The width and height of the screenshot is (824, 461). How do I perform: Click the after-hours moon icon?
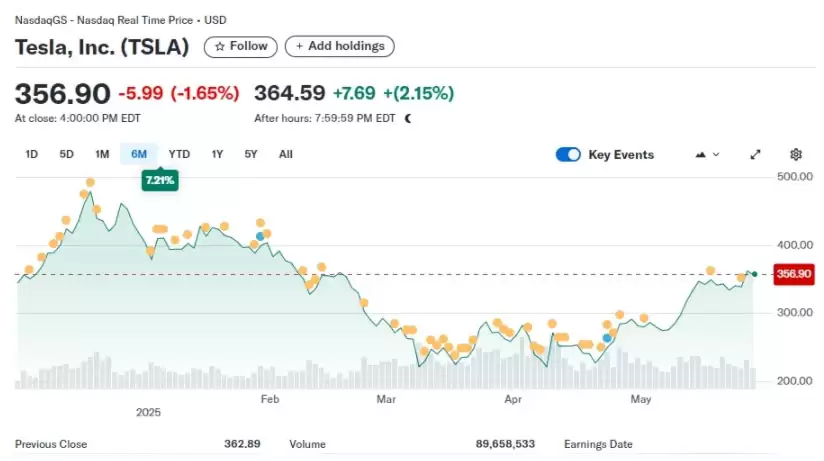point(408,119)
